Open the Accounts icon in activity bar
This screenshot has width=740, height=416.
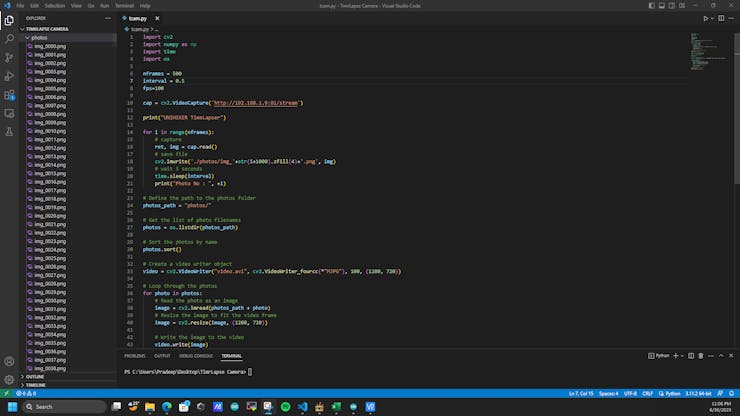9,361
